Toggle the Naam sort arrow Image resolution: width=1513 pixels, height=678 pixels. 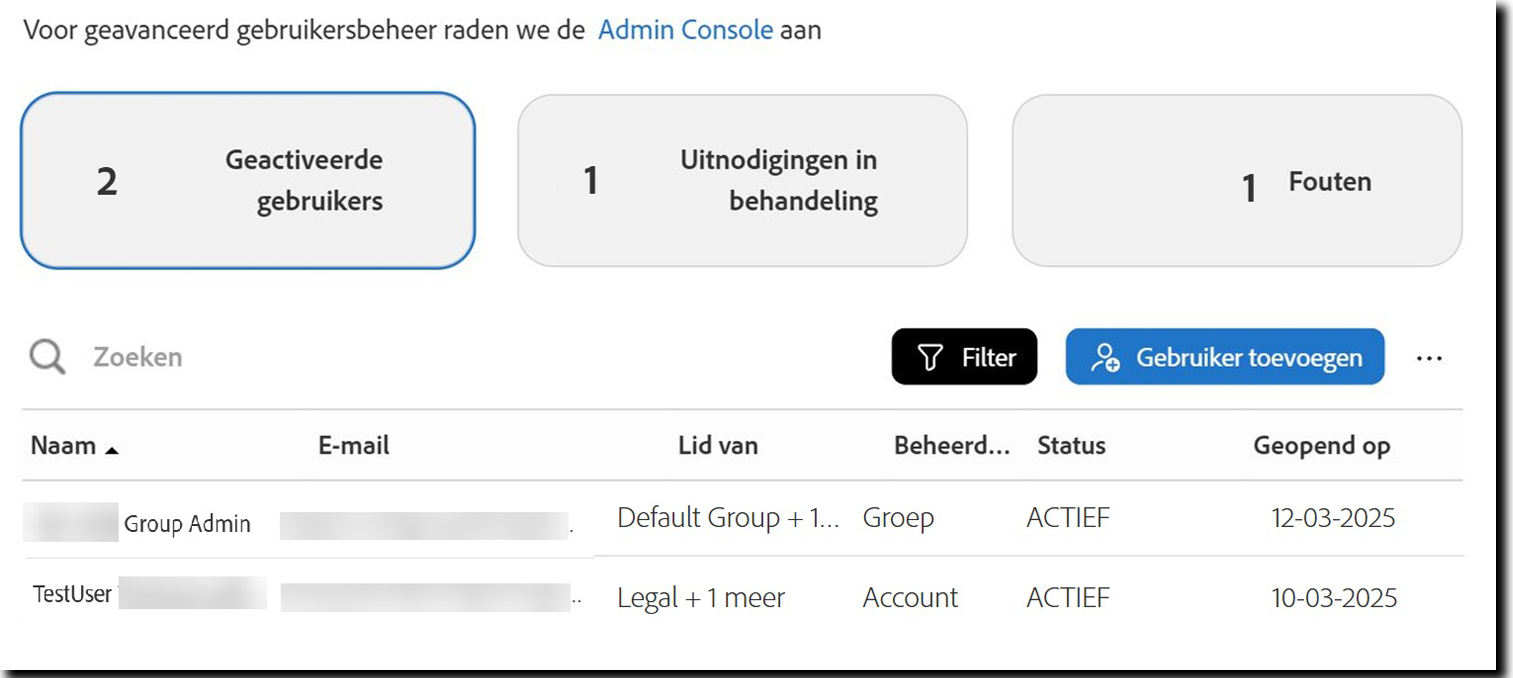[x=111, y=449]
